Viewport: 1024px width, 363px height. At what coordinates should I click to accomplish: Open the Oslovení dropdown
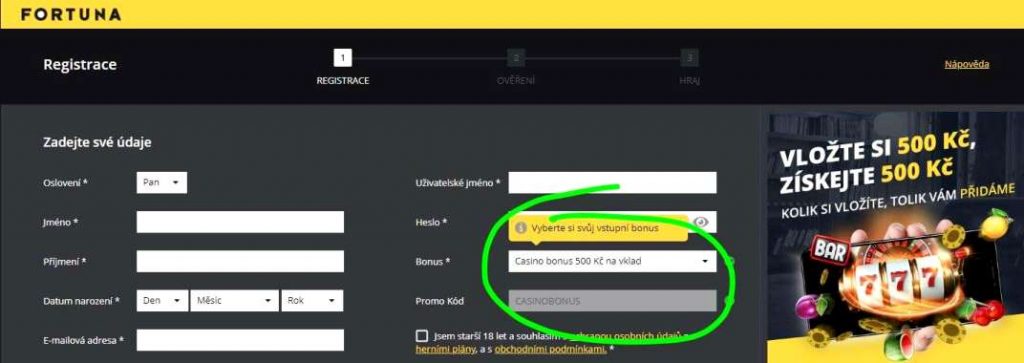click(x=161, y=183)
